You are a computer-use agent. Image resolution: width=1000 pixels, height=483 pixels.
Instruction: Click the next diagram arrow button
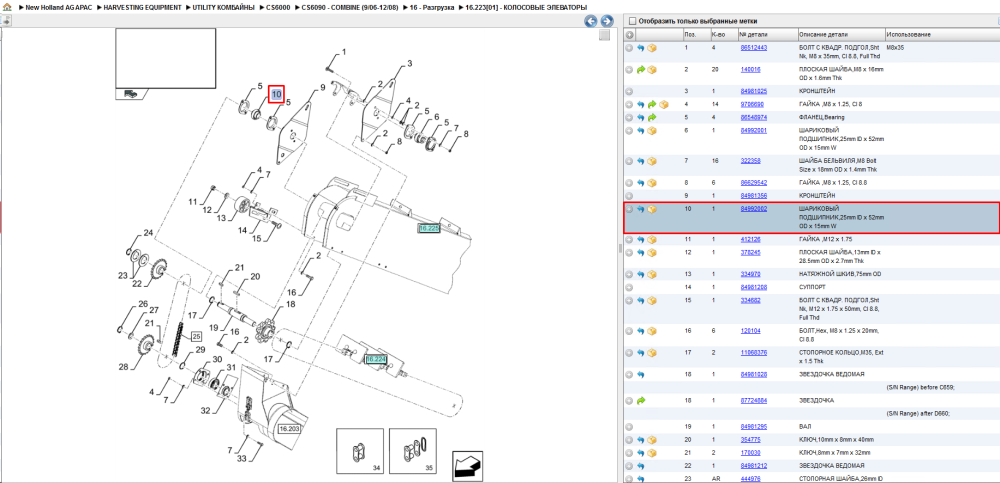coord(607,21)
